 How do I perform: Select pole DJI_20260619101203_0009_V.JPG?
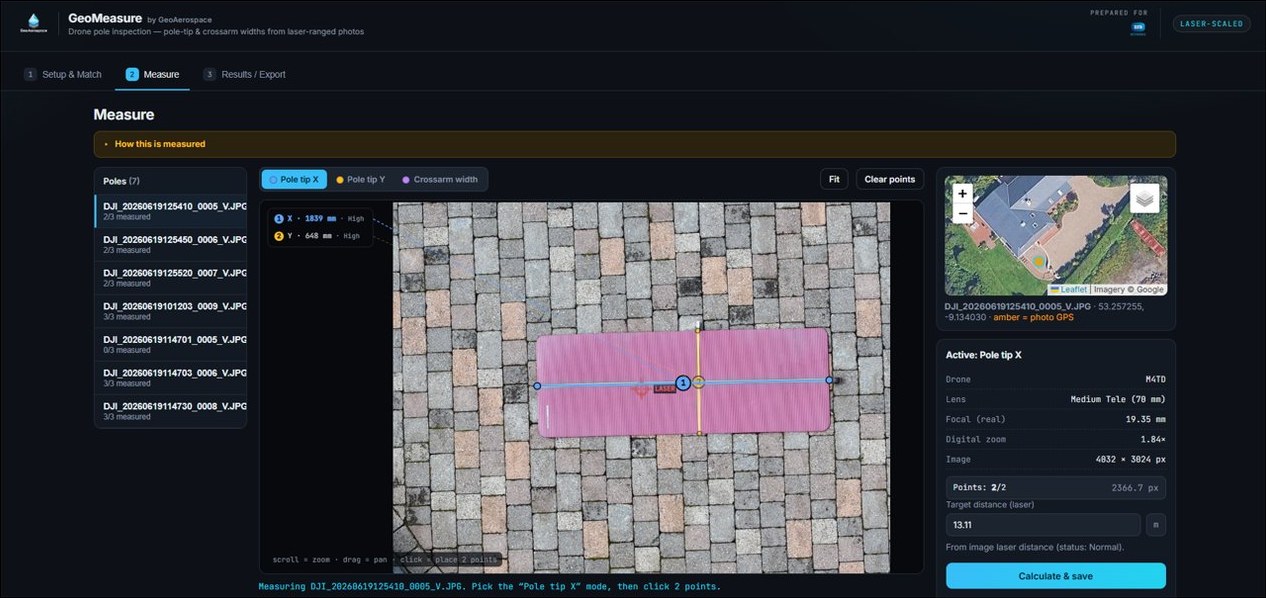tap(171, 311)
